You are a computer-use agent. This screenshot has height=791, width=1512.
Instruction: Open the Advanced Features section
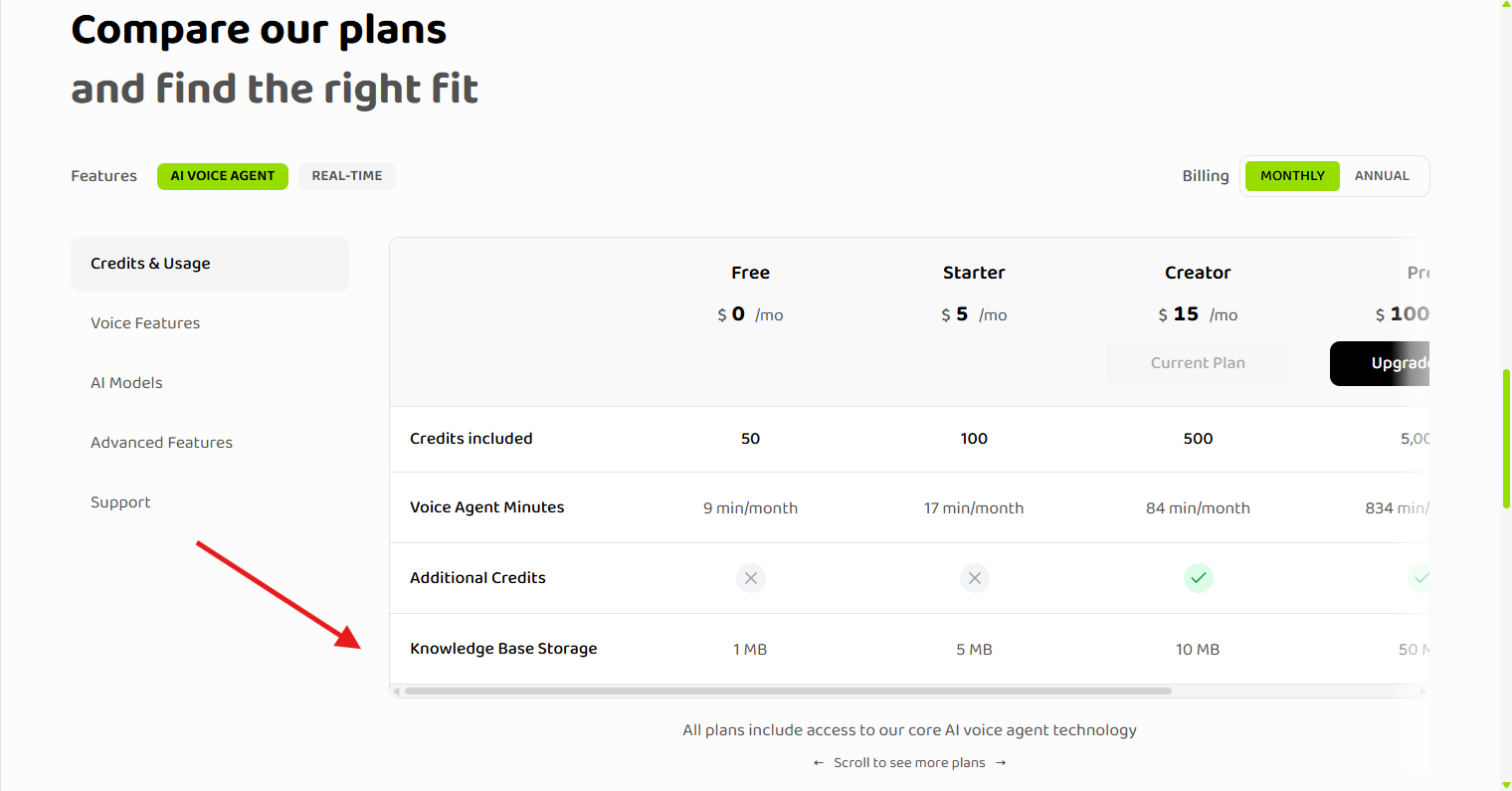click(x=161, y=442)
